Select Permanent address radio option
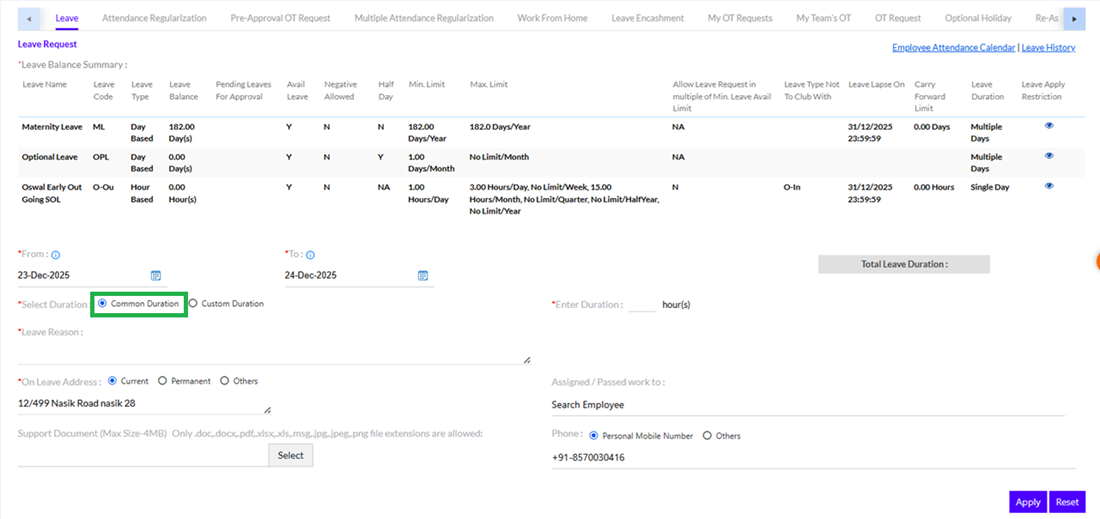1100x519 pixels. (162, 381)
